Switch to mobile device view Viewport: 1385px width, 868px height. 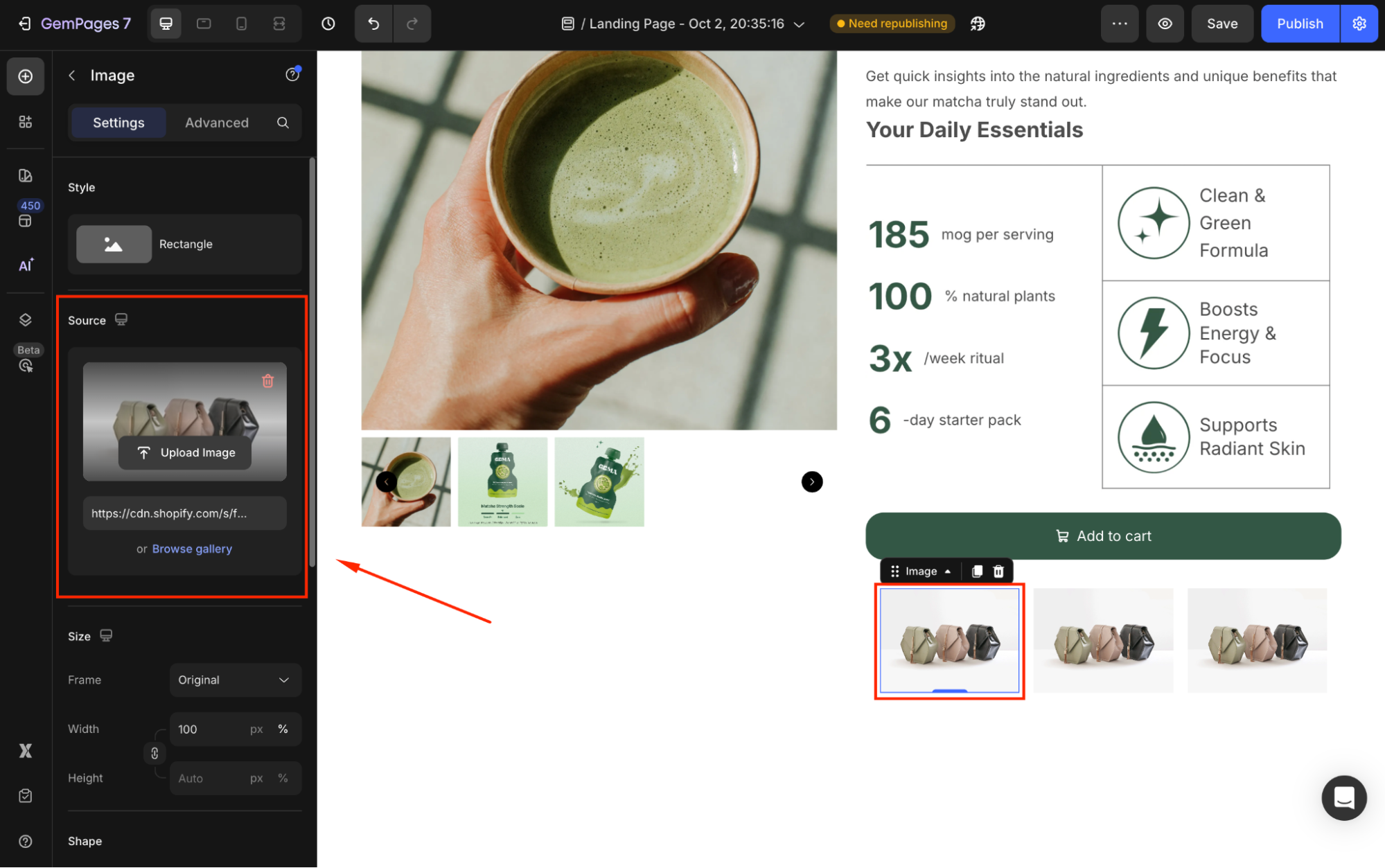point(241,24)
